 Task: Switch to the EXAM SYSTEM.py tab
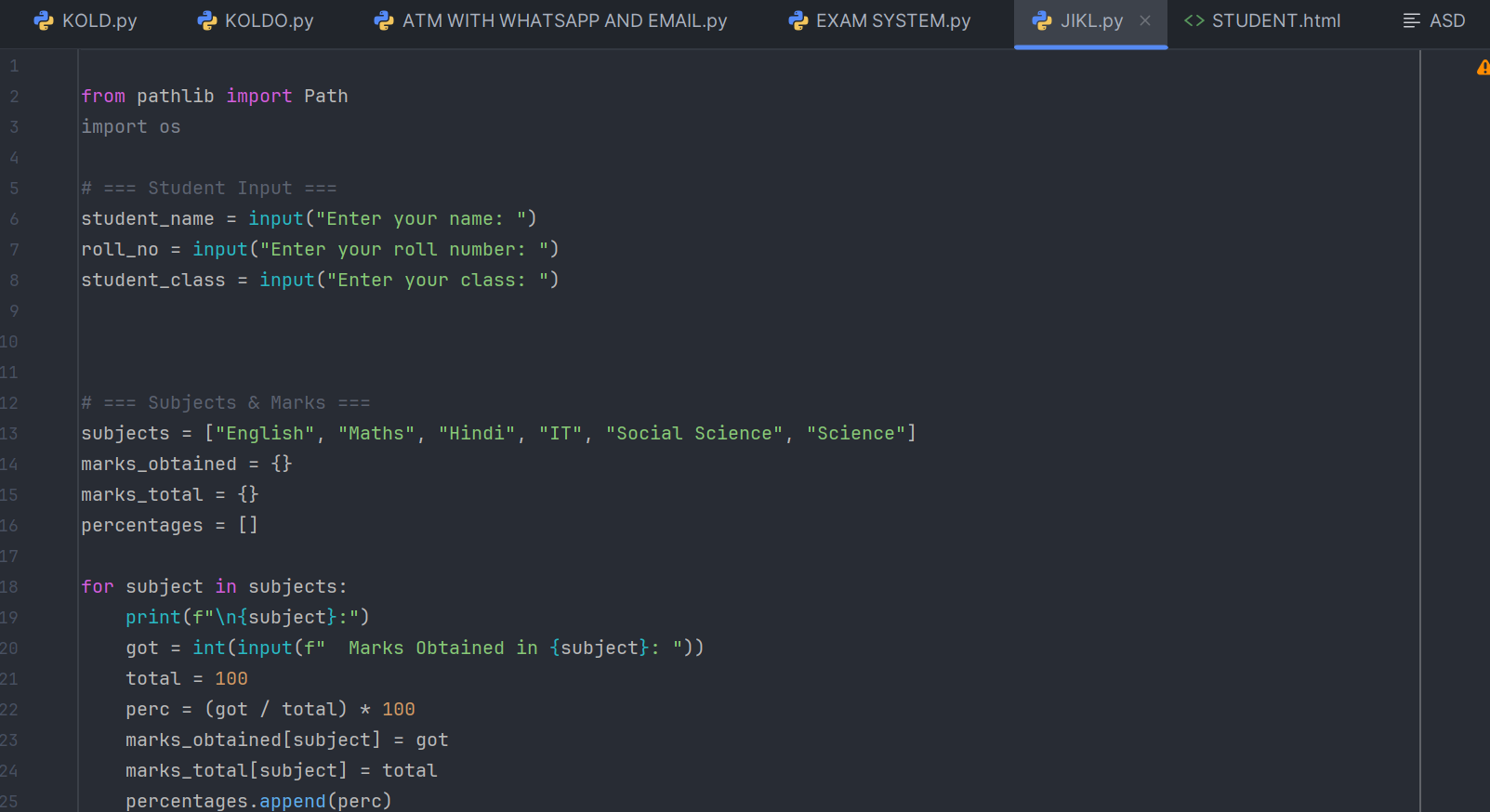[x=892, y=20]
